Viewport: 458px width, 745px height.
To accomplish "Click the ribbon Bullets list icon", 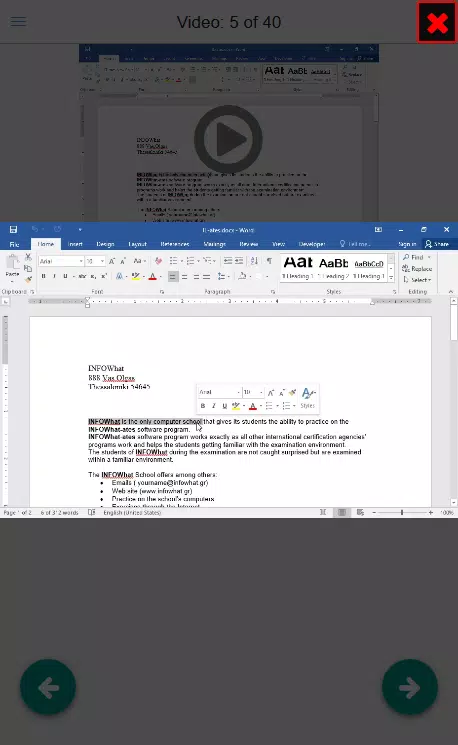I will [173, 261].
